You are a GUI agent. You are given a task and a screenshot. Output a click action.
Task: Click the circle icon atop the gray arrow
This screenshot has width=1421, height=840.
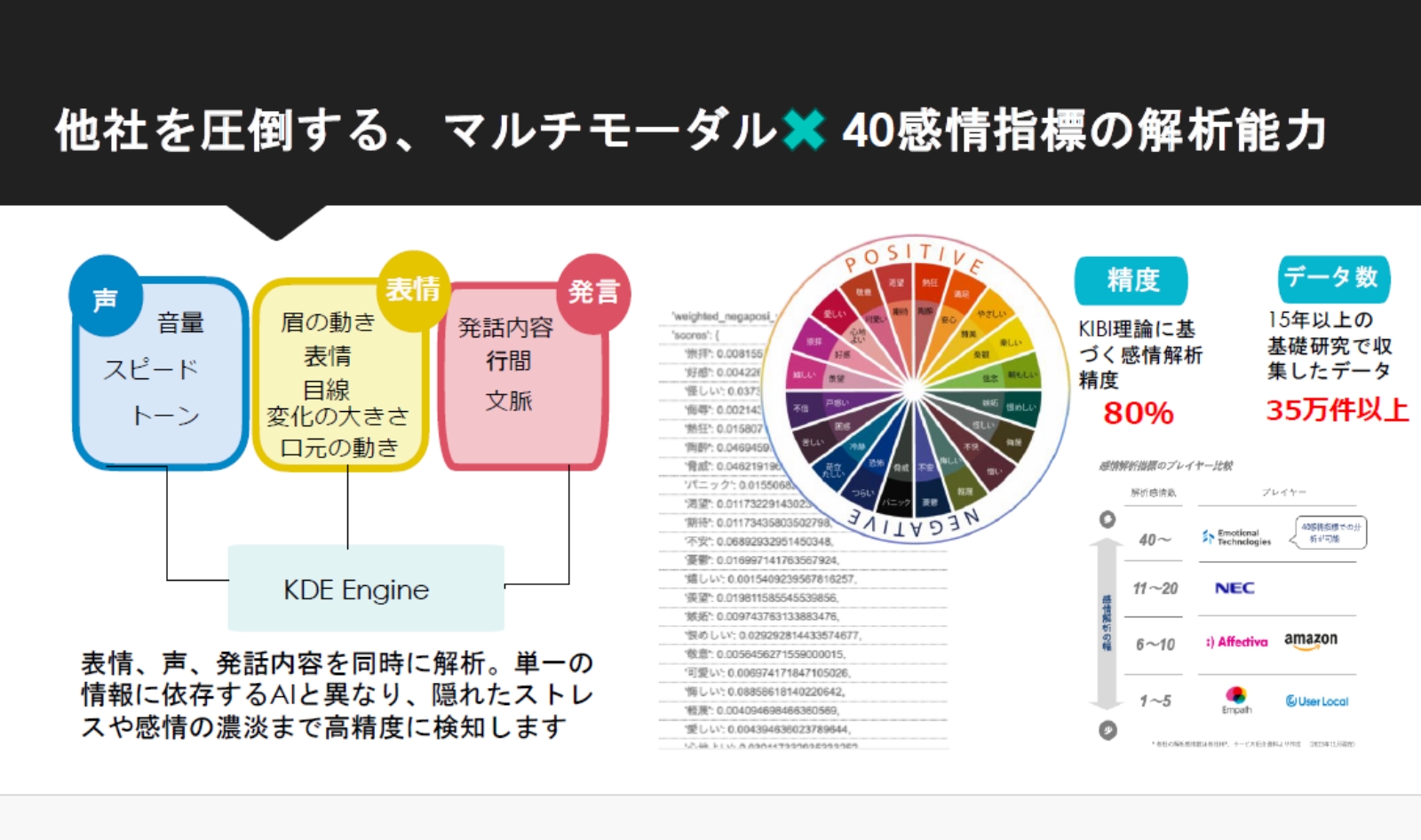[x=1107, y=519]
